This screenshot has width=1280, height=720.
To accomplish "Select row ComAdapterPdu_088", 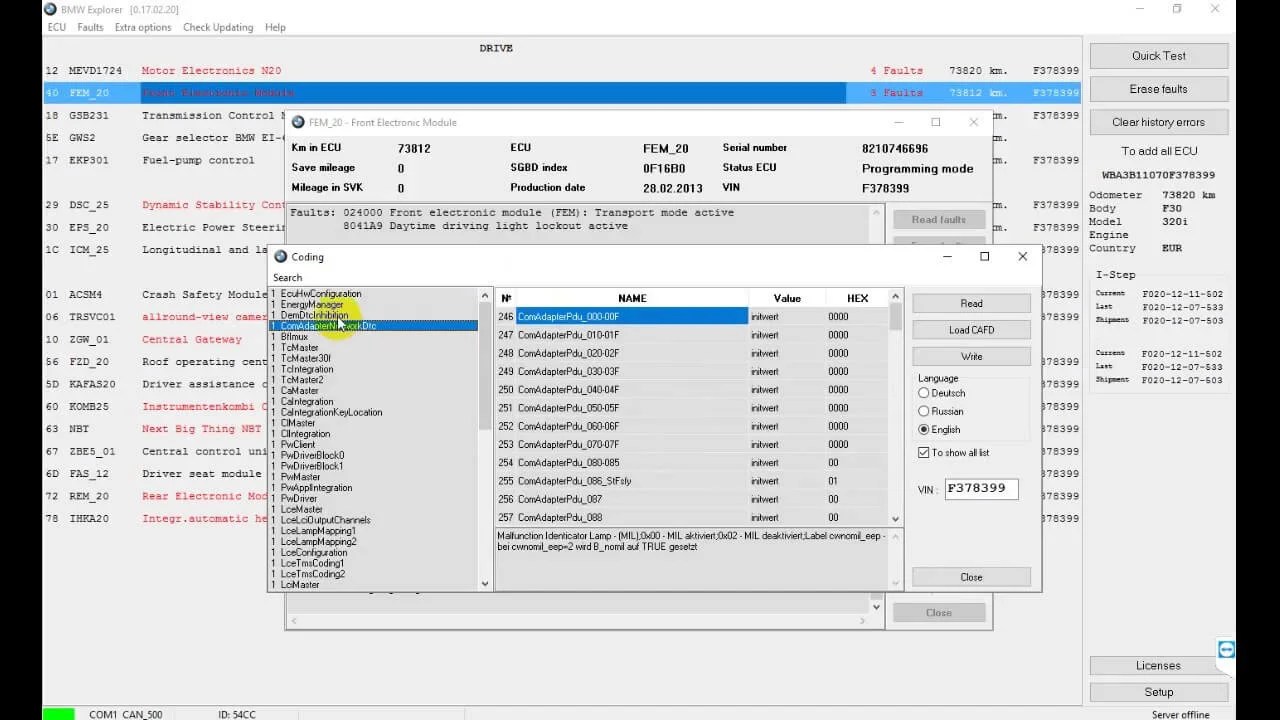I will point(692,517).
